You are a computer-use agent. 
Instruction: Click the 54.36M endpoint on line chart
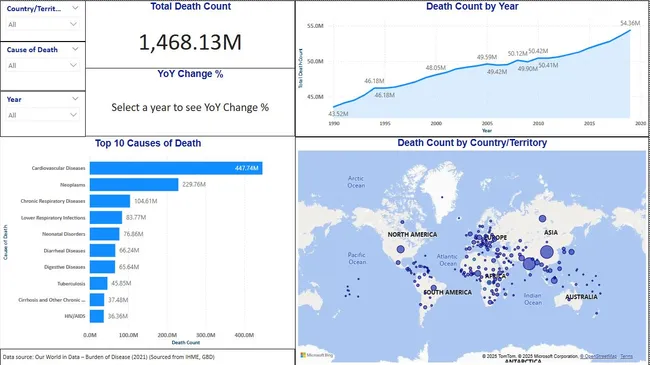[630, 30]
